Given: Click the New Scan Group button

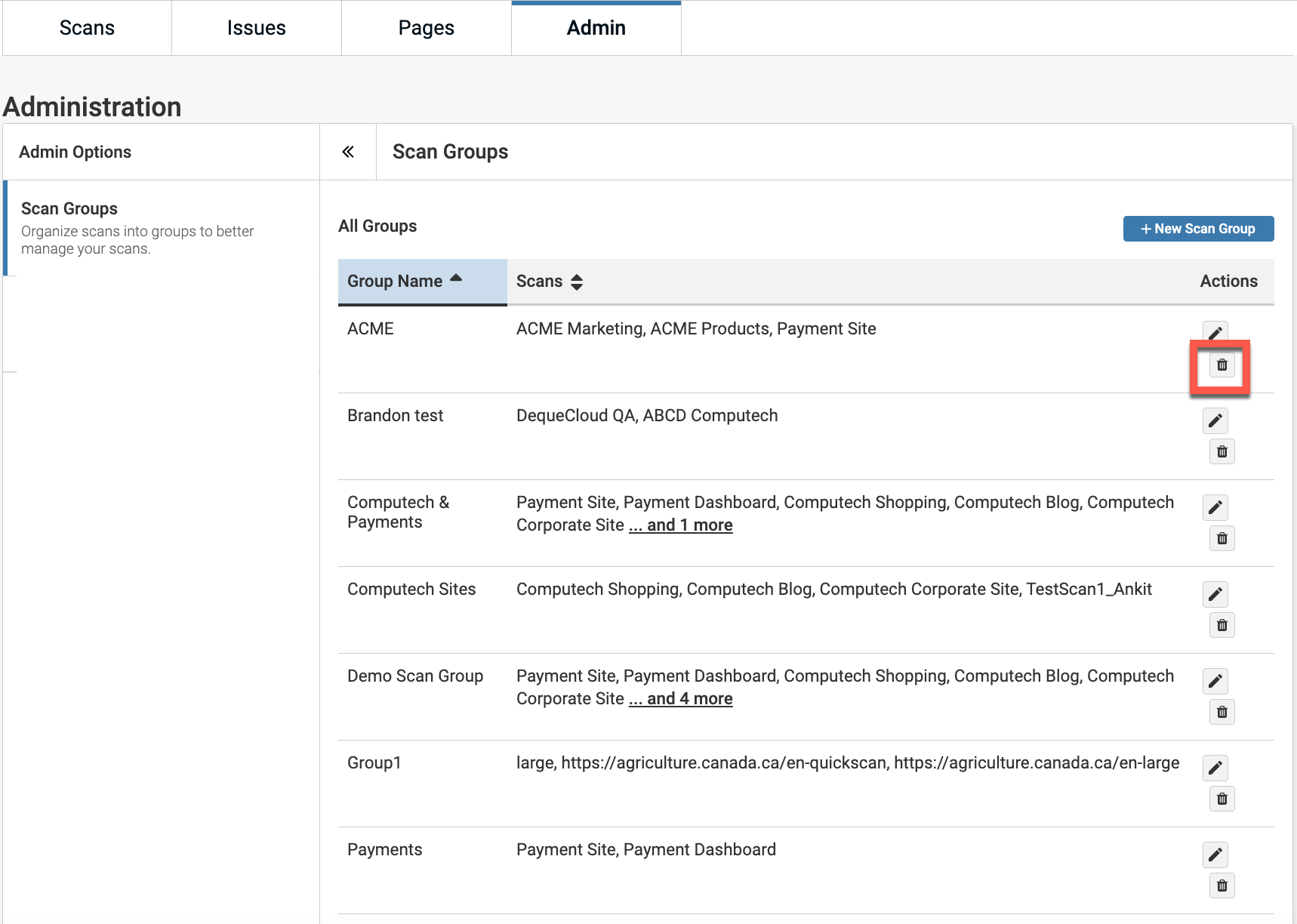Looking at the screenshot, I should [1198, 229].
